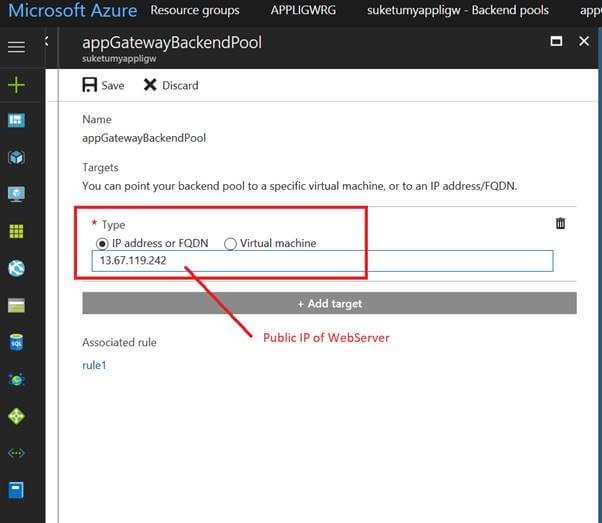Screen dimensions: 602x523
Task: Open the All resources grid icon
Action: (16, 231)
